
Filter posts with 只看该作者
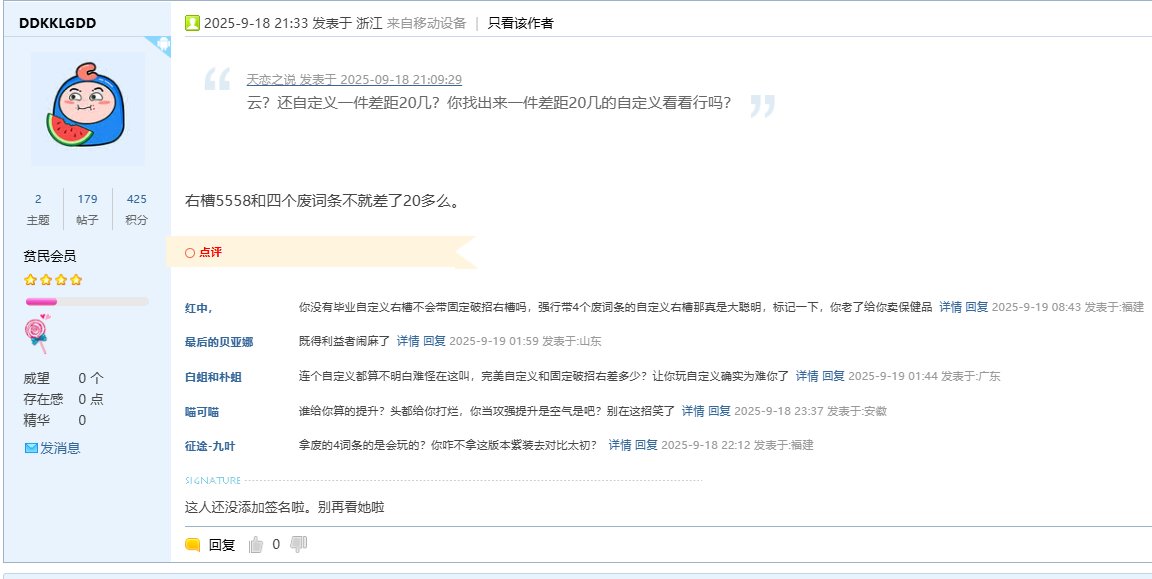[x=520, y=23]
